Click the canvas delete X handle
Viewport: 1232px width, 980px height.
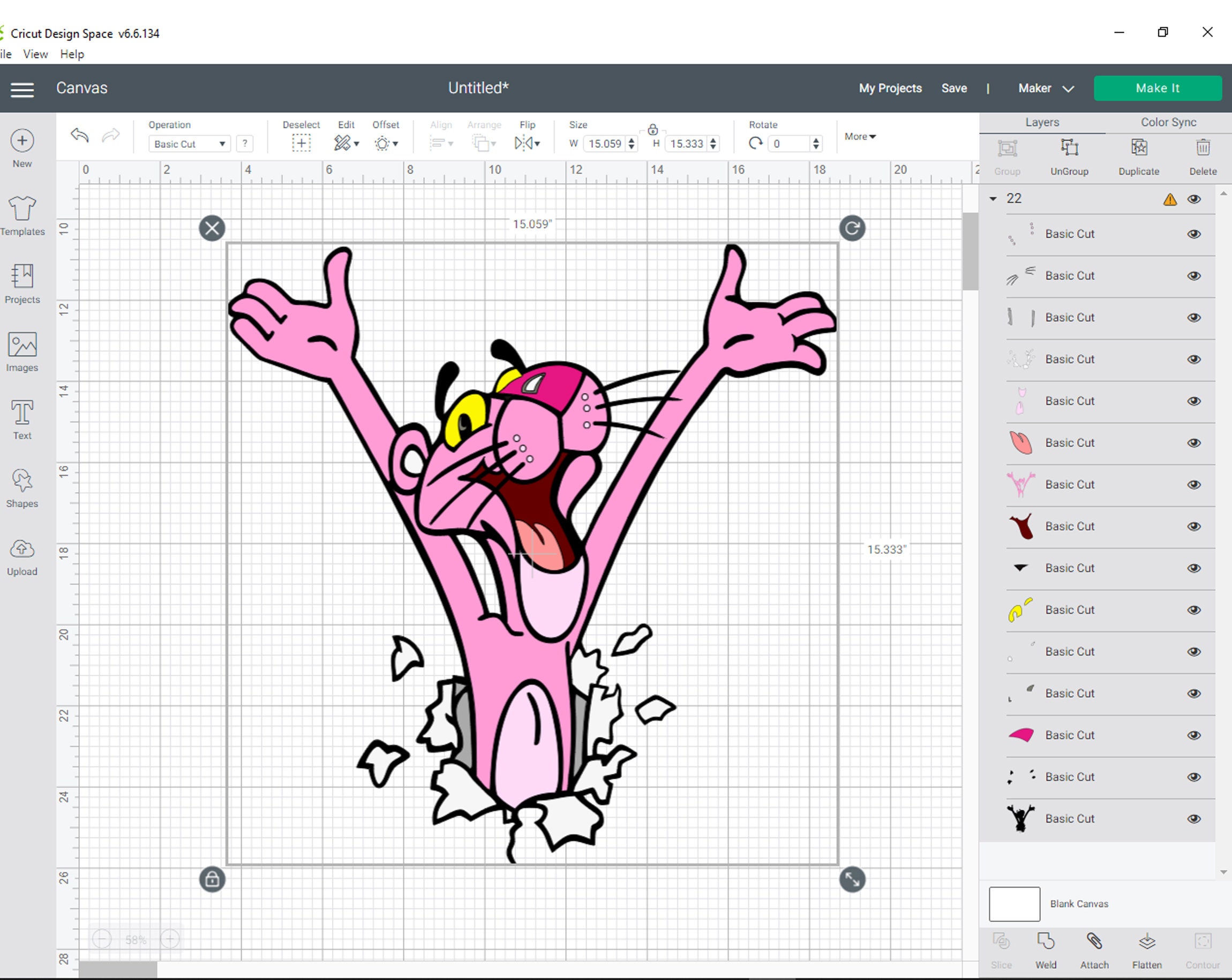(x=212, y=229)
